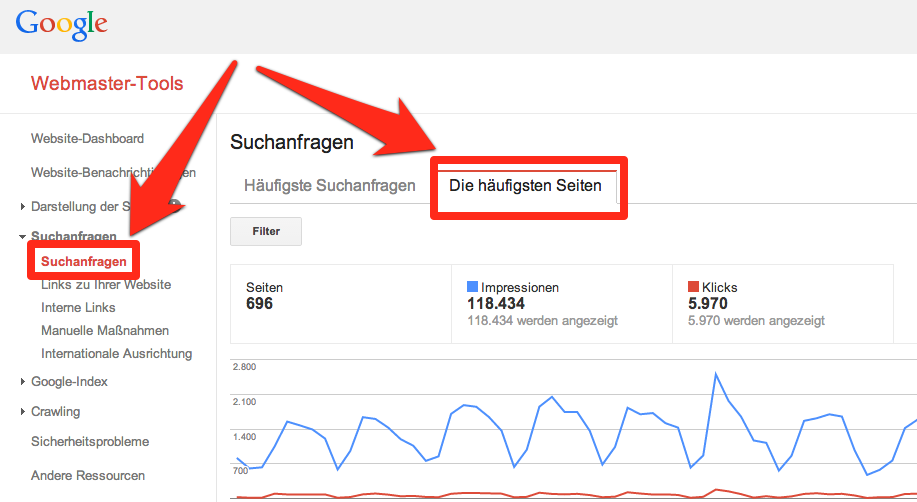The width and height of the screenshot is (917, 502).
Task: Click the highest peak of the blue impressions line
Action: point(715,373)
